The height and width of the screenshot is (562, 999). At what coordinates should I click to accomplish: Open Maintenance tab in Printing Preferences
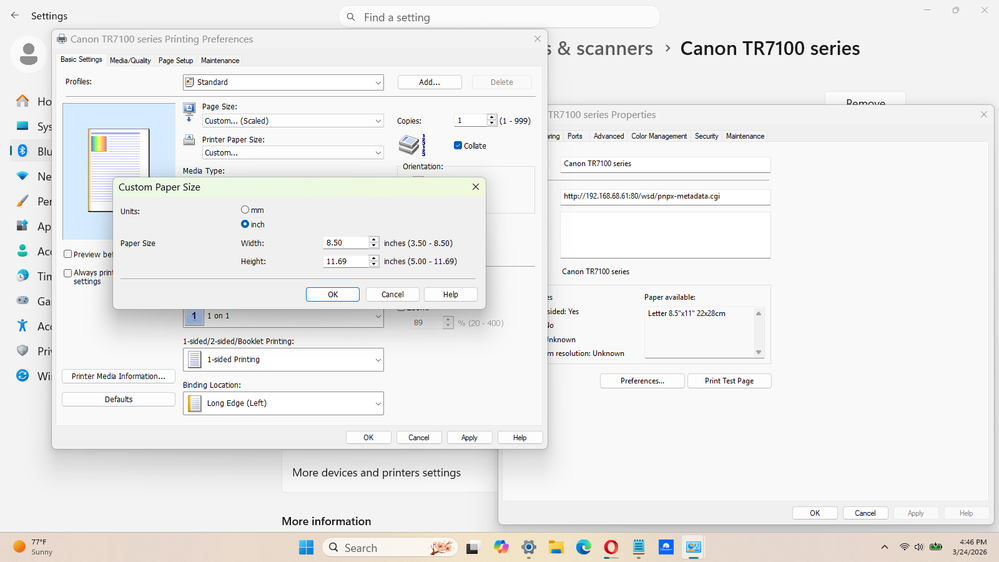[x=220, y=61]
